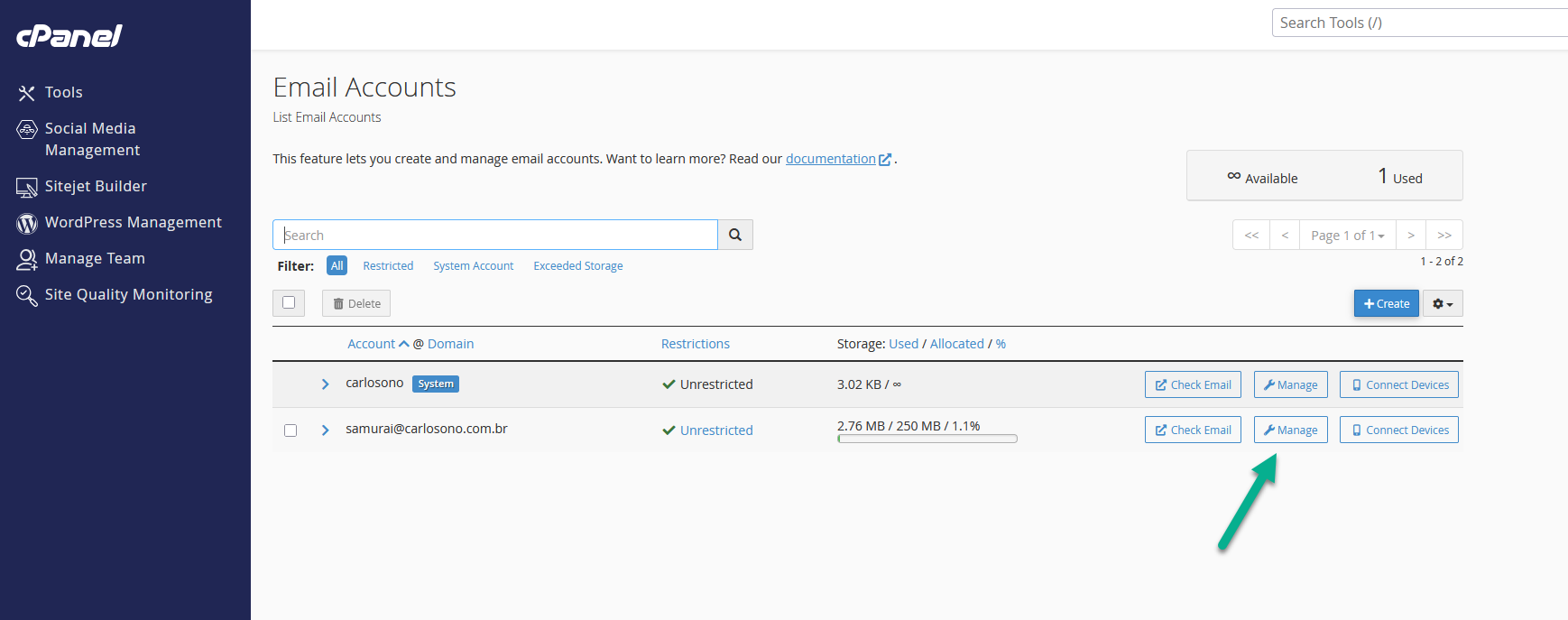
Task: Sort storage by Allocated
Action: 956,344
